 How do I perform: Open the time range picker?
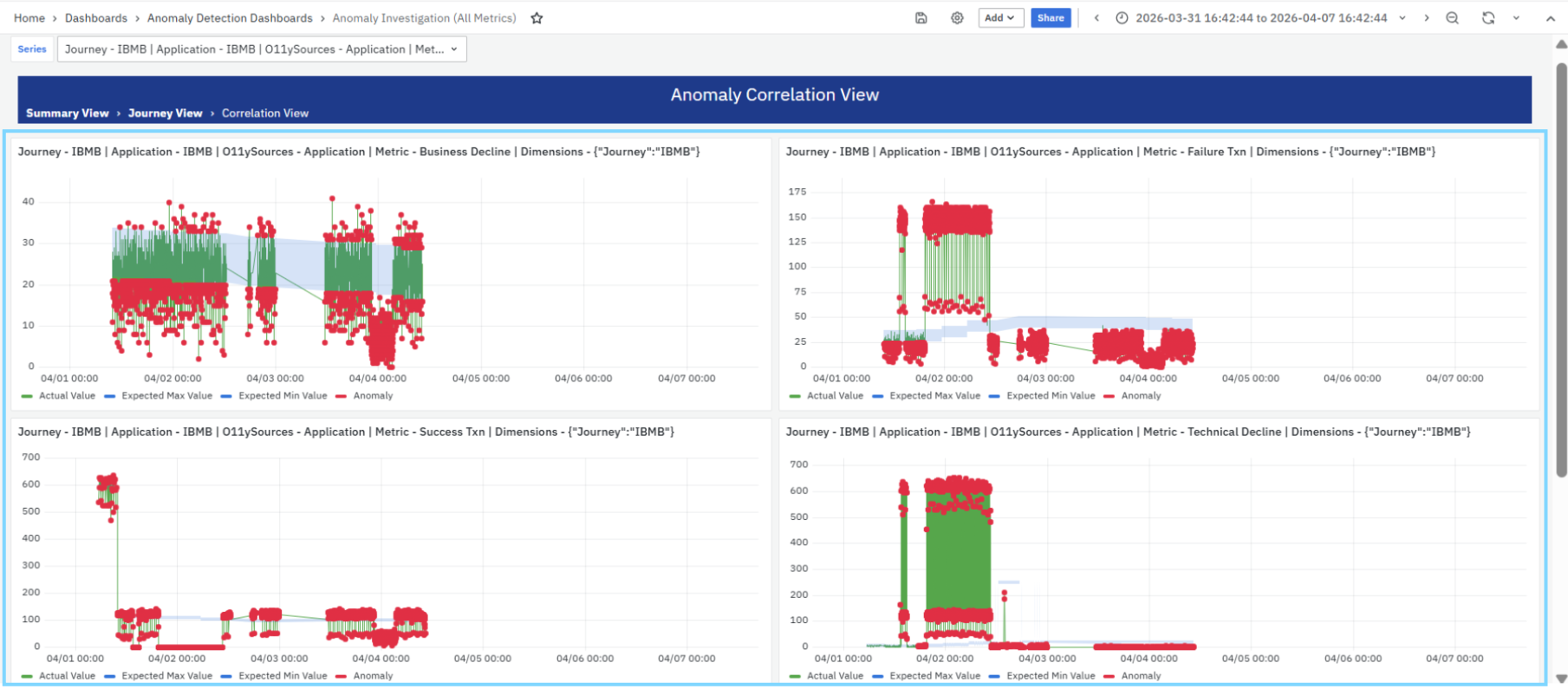pyautogui.click(x=1260, y=18)
